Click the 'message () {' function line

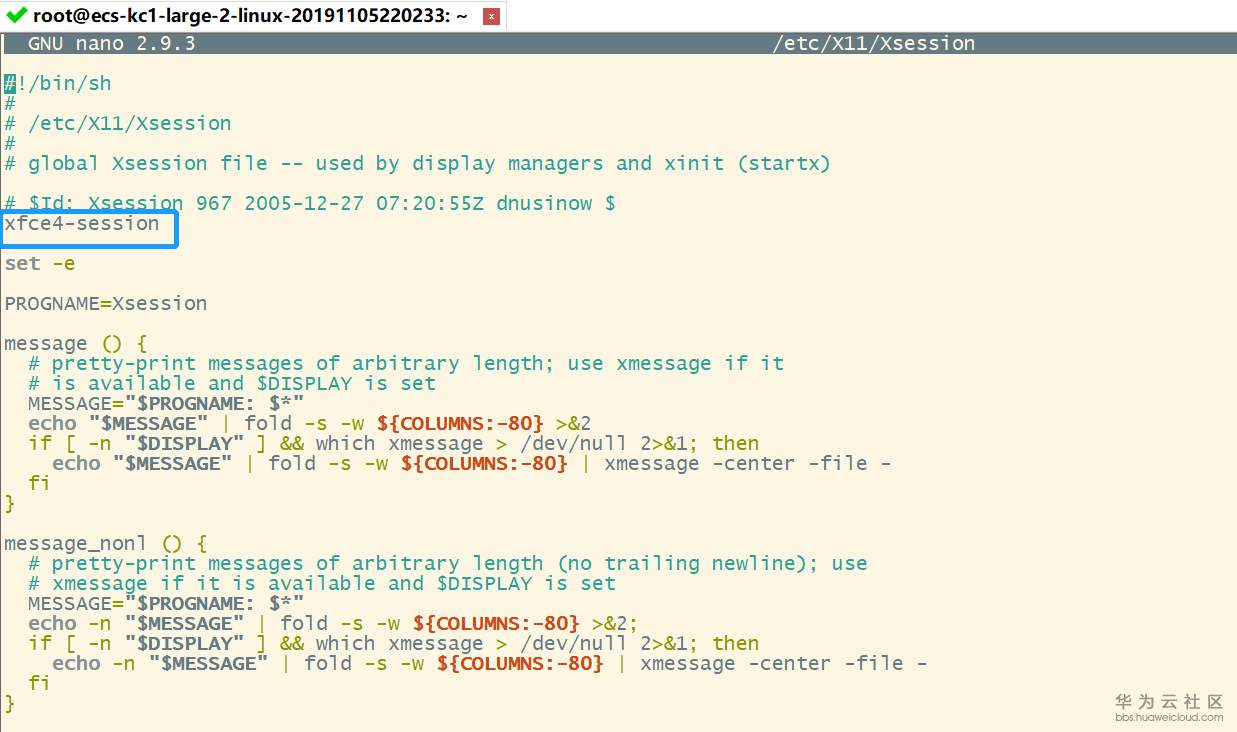tap(76, 343)
